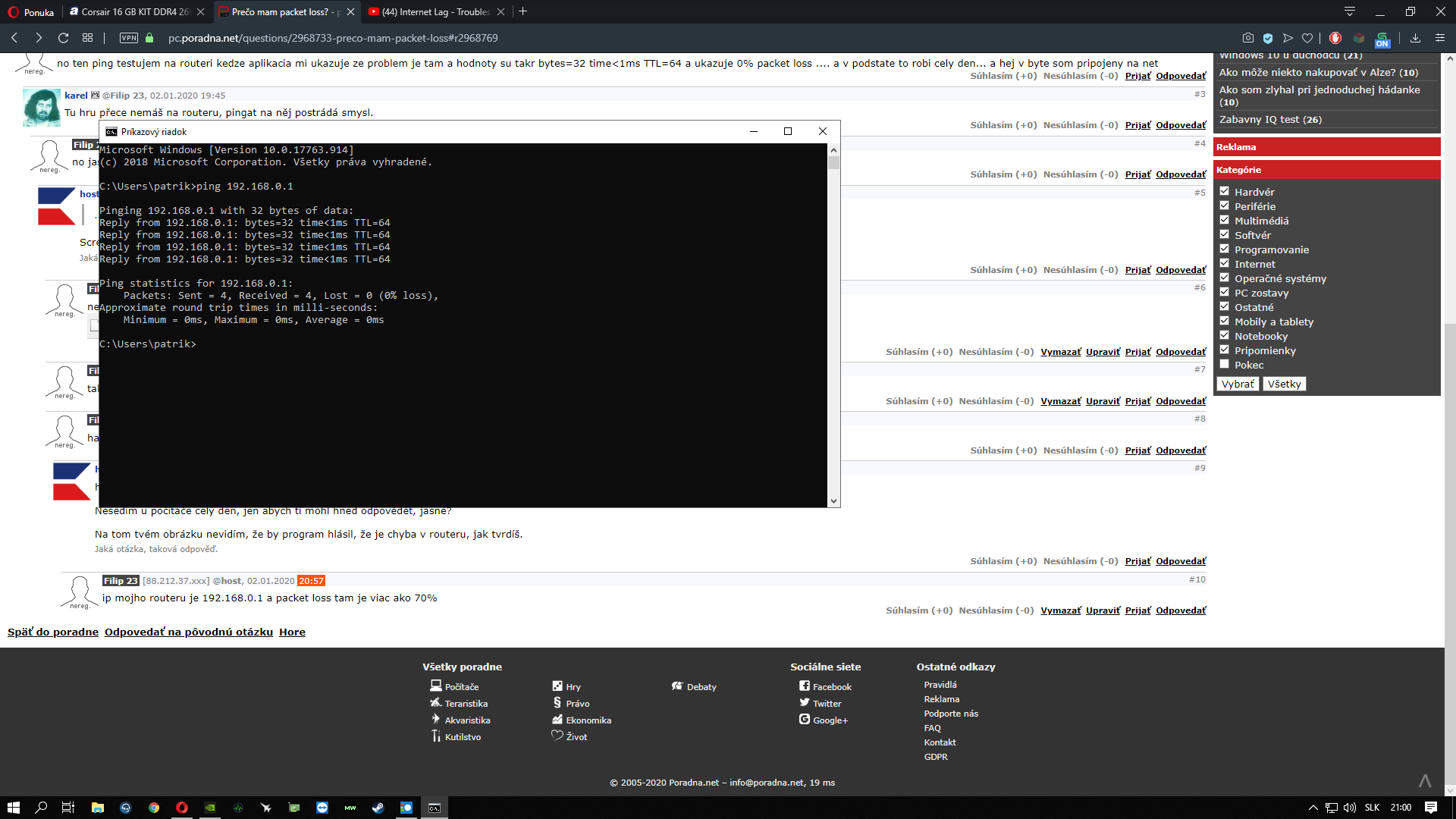This screenshot has width=1456, height=819.
Task: Open the Easy Setup sliders icon
Action: pyautogui.click(x=1439, y=38)
